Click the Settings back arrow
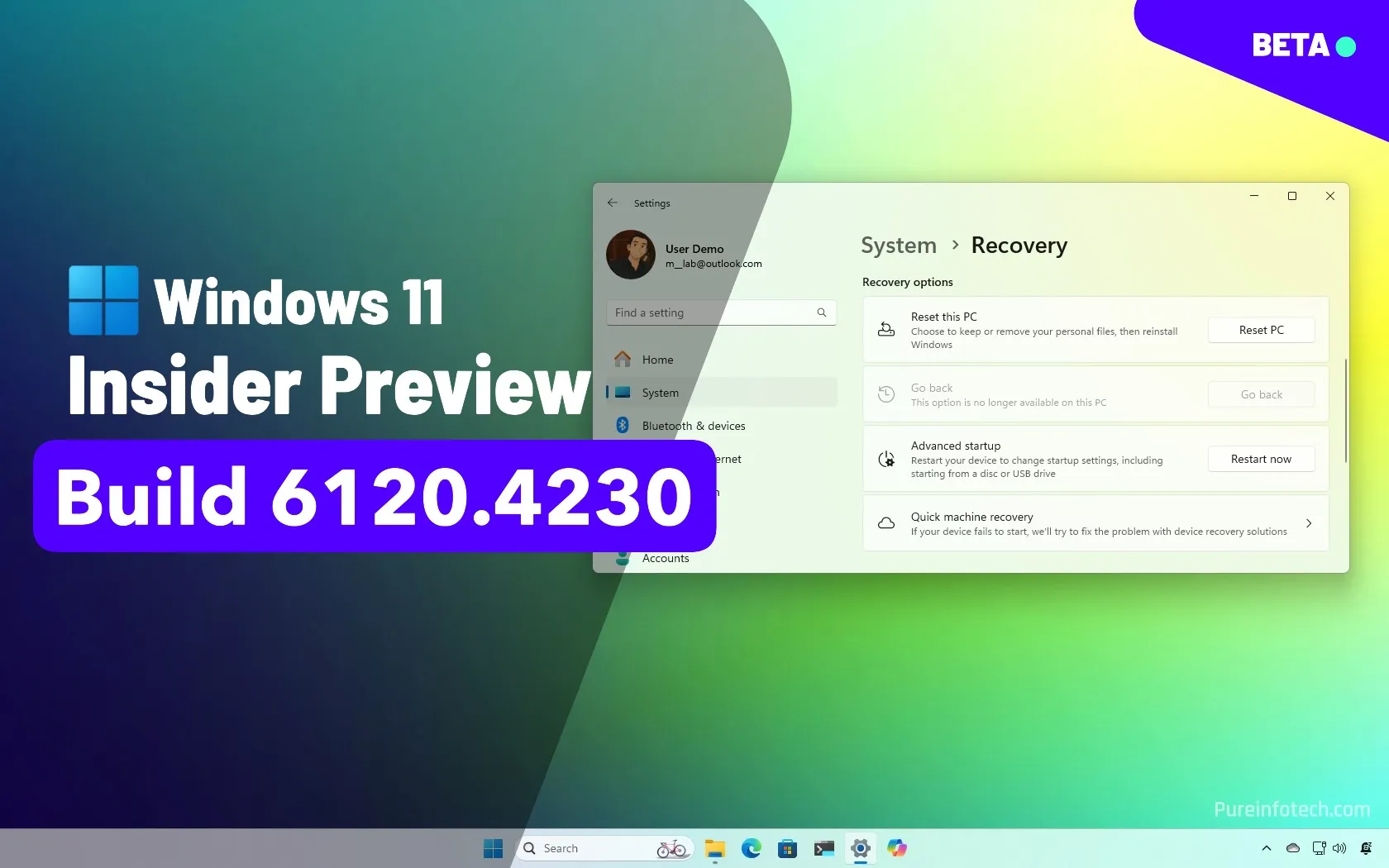This screenshot has height=868, width=1389. point(613,203)
